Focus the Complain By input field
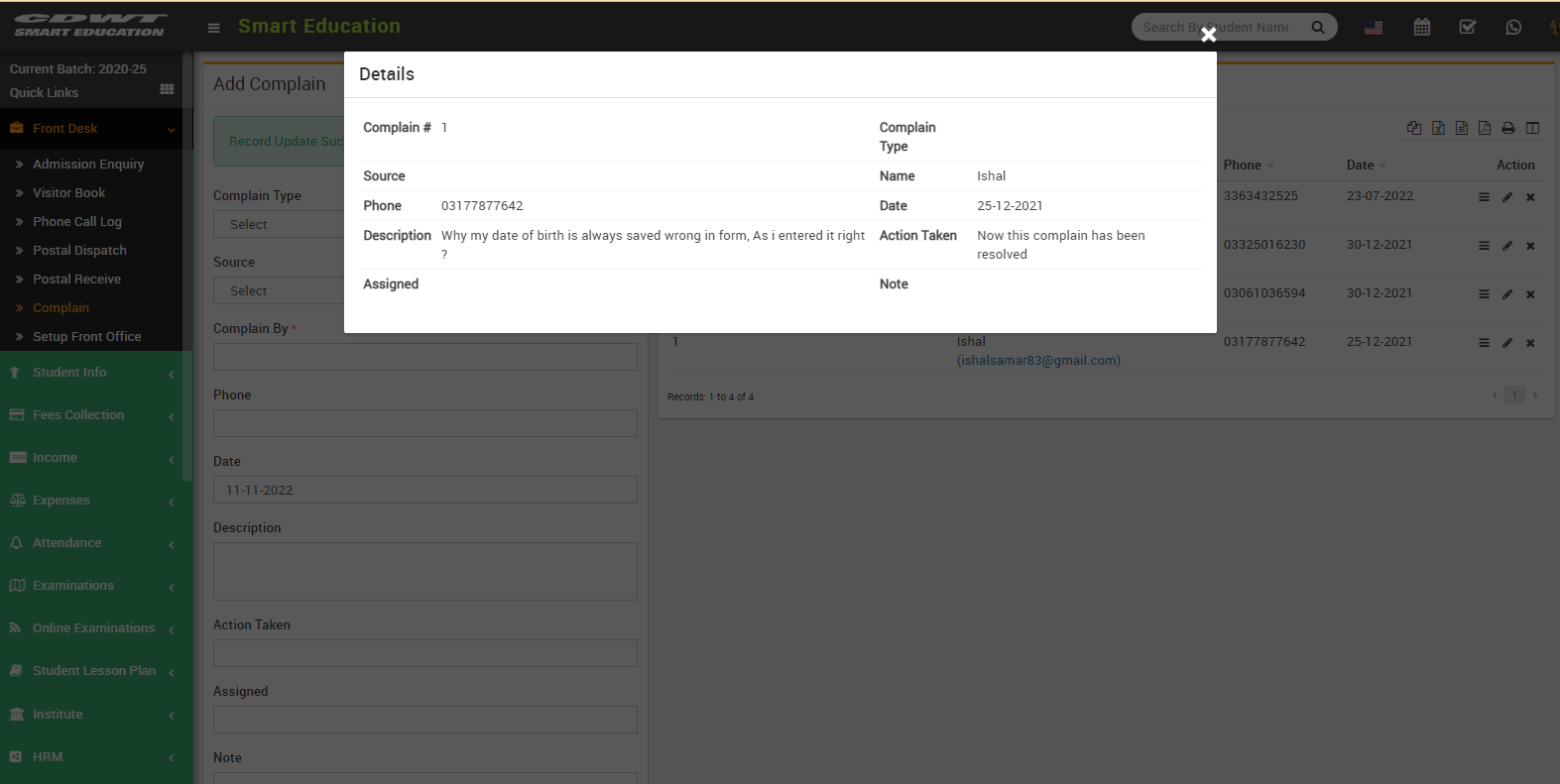 (x=425, y=357)
